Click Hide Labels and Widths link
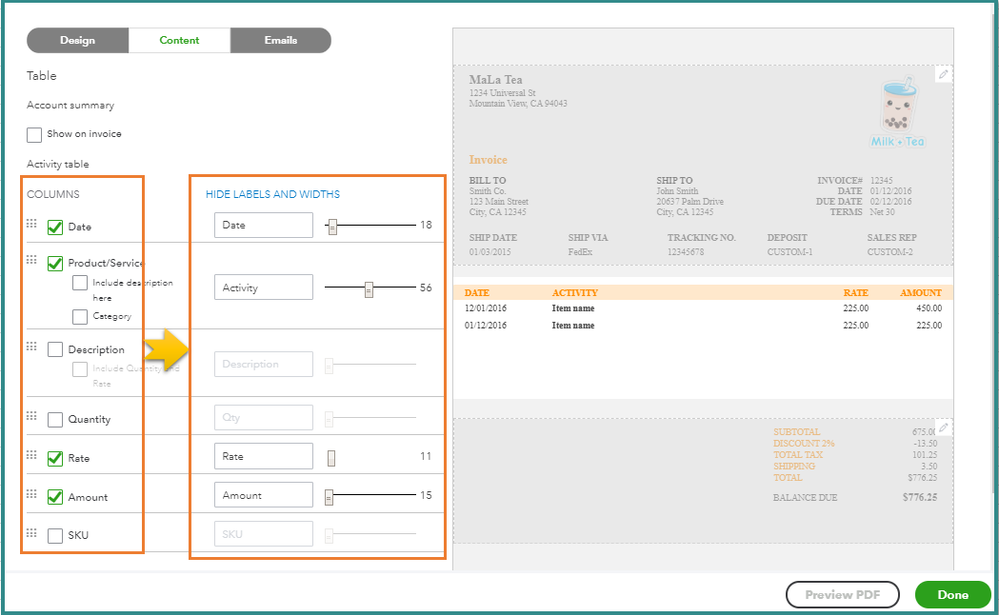Image resolution: width=999 pixels, height=615 pixels. (273, 194)
